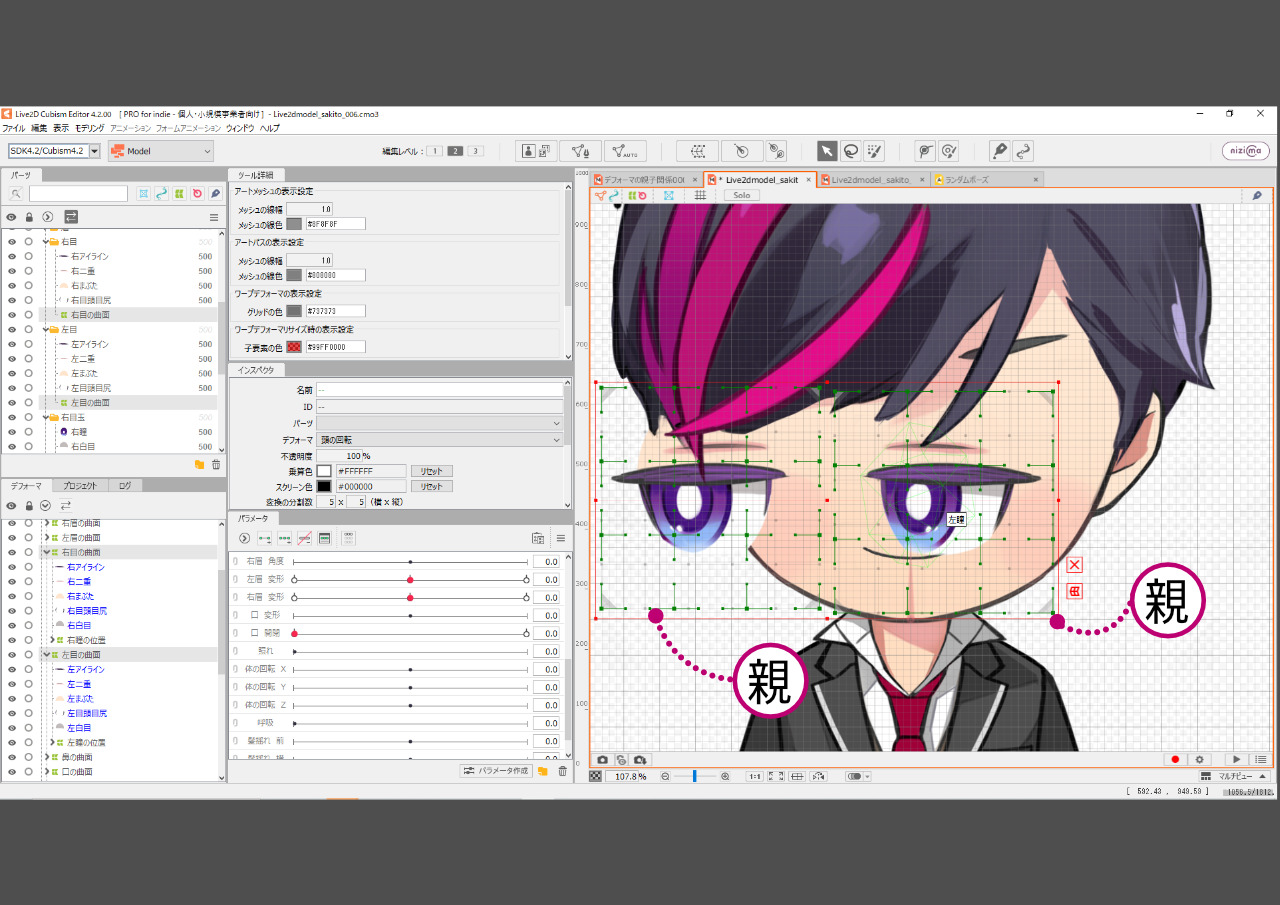The width and height of the screenshot is (1280, 905).
Task: Hide 右目の曲面 in Deformer panel
Action: click(x=12, y=552)
